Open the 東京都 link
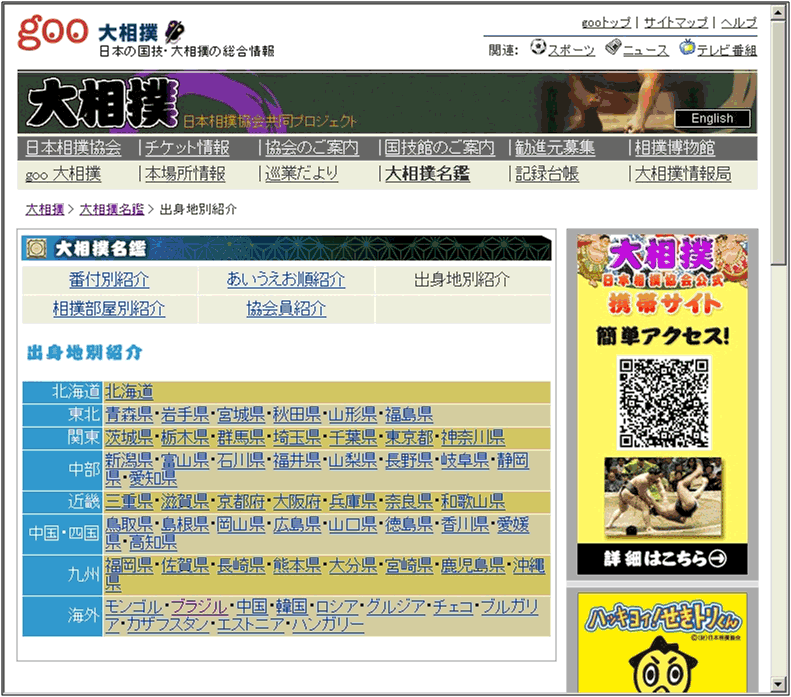 409,438
